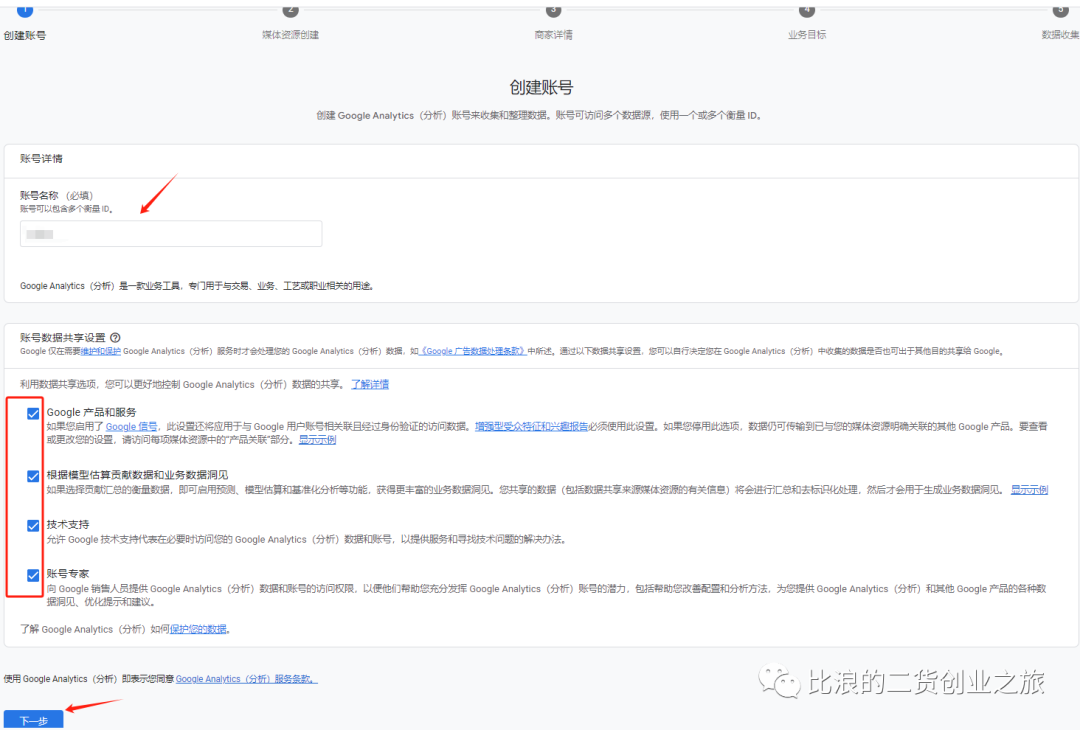The image size is (1080, 730).
Task: Click the 账号名称（必填） label
Action: 56,196
